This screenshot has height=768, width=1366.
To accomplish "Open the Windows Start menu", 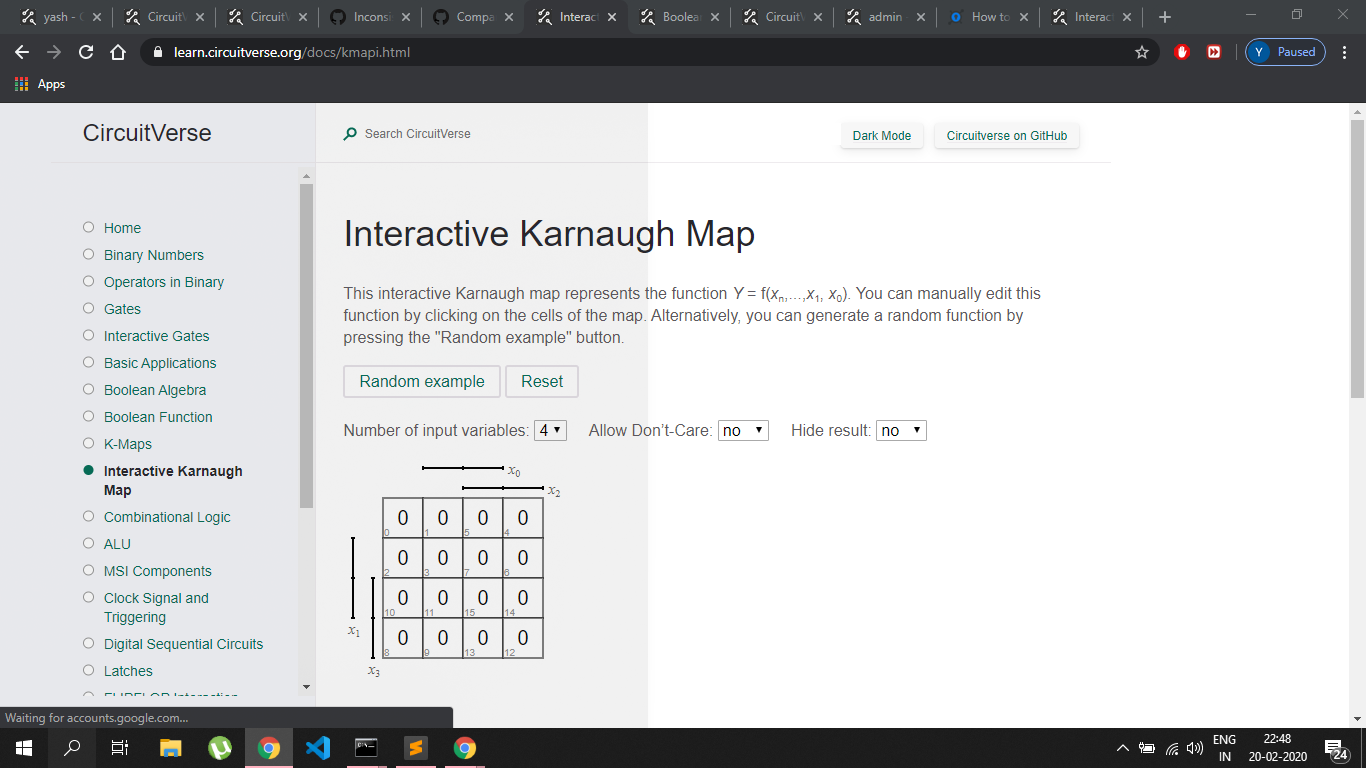I will point(24,748).
